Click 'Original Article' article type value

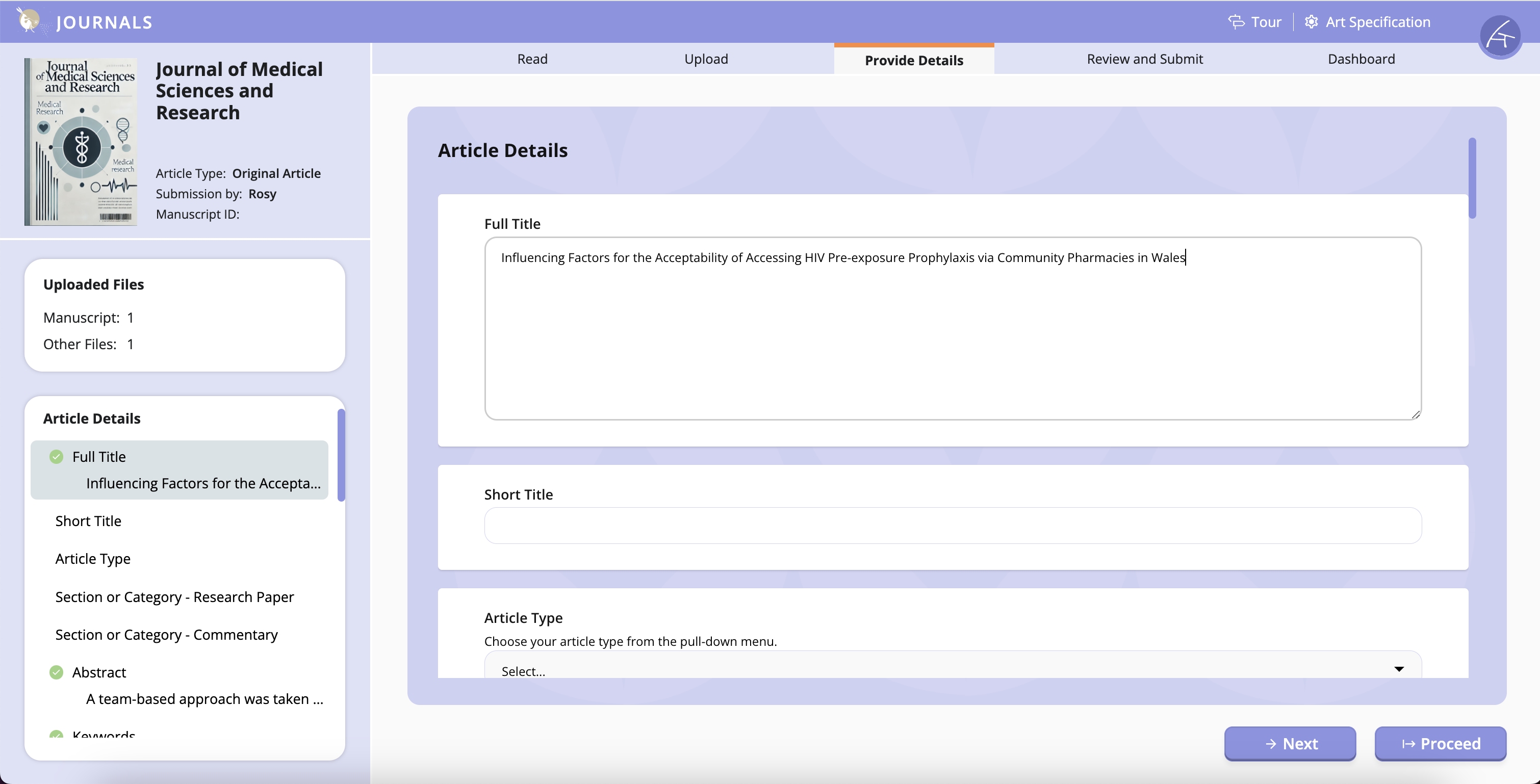point(276,173)
